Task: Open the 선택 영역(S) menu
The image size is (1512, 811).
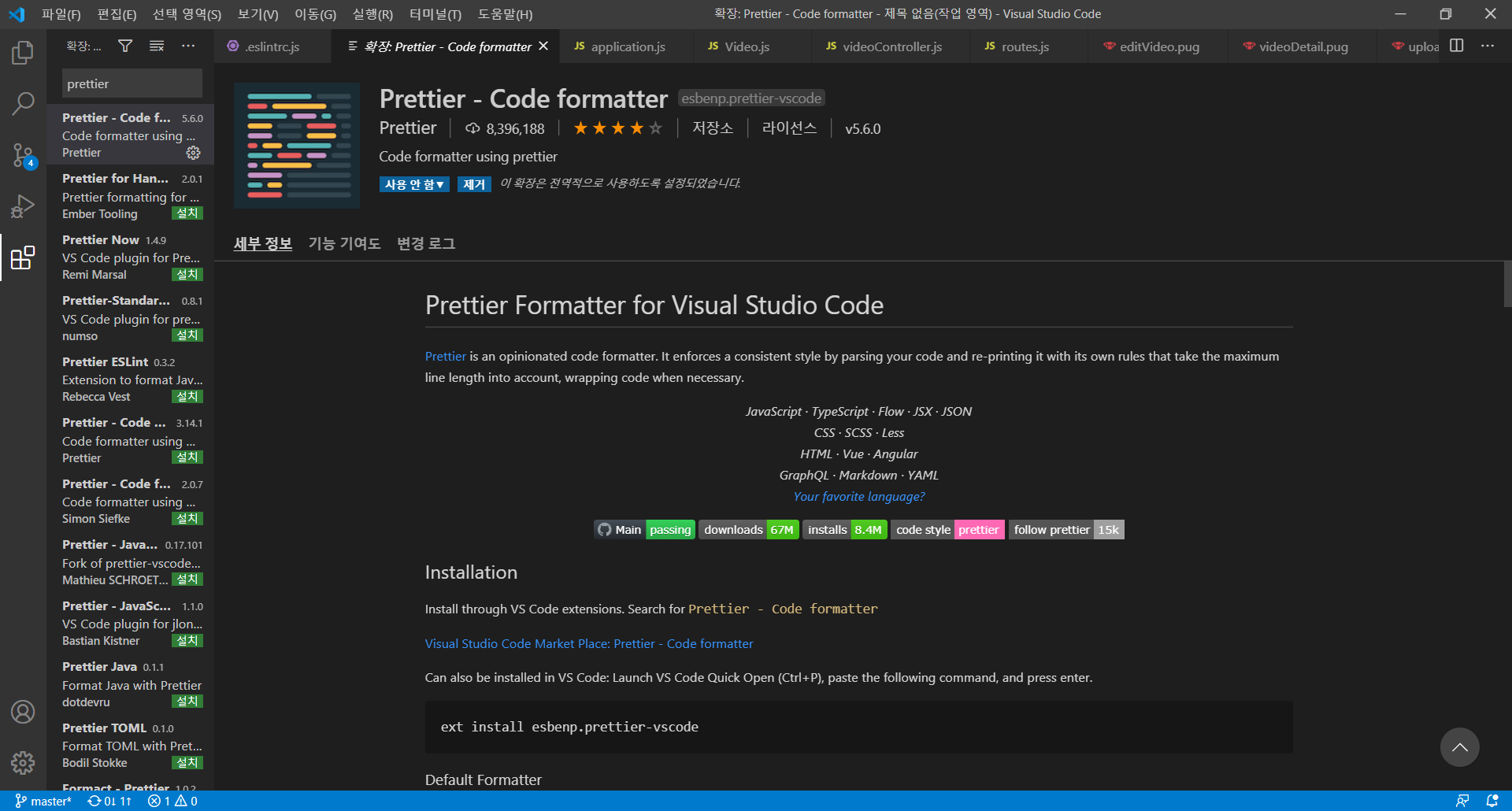Action: [x=187, y=14]
